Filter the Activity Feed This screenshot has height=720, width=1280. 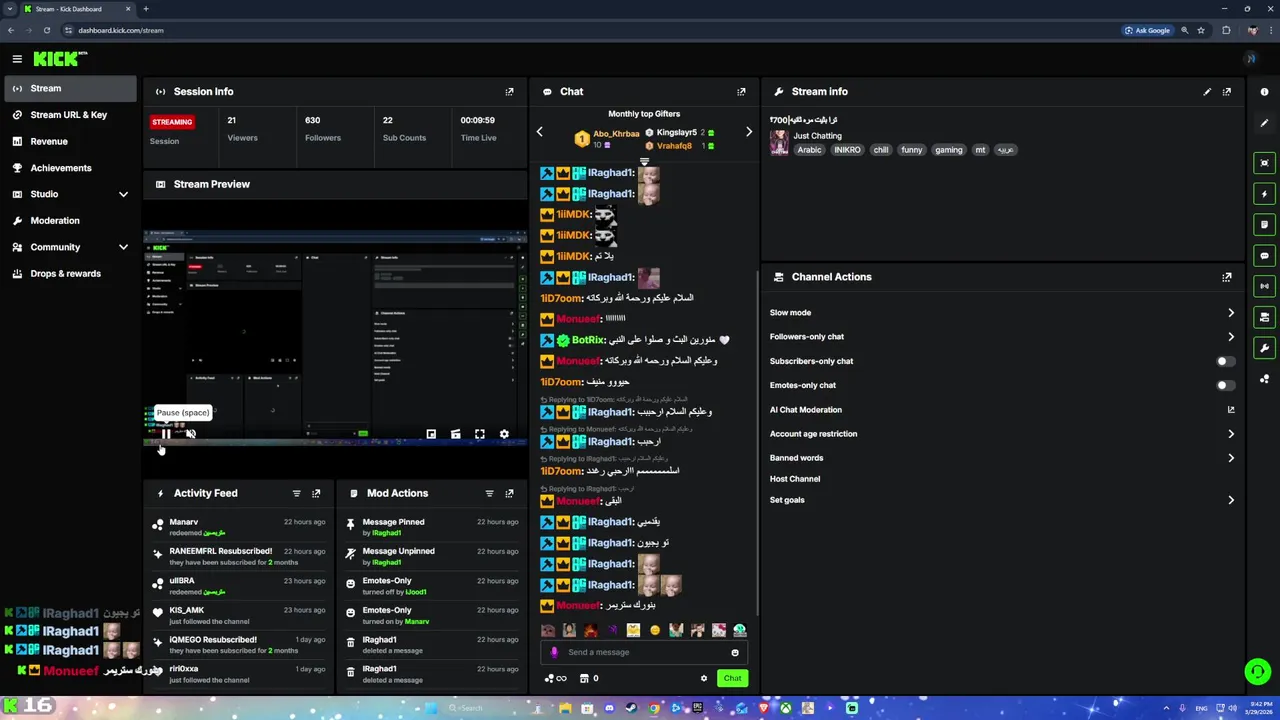pos(296,493)
